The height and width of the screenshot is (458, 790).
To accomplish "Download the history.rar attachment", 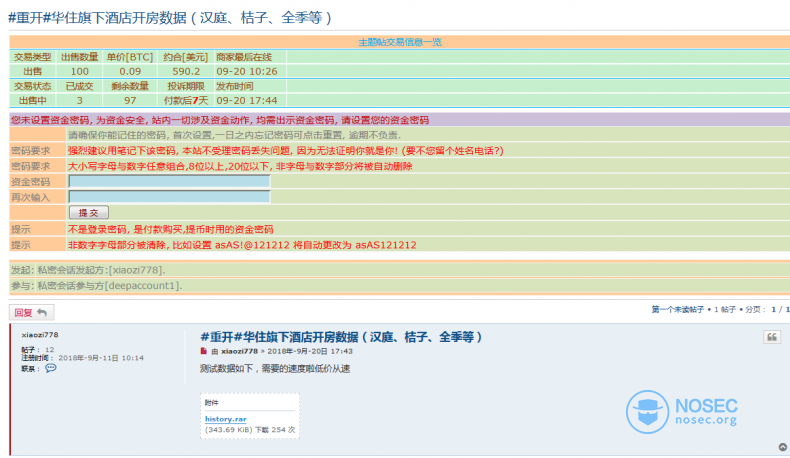I will [225, 419].
